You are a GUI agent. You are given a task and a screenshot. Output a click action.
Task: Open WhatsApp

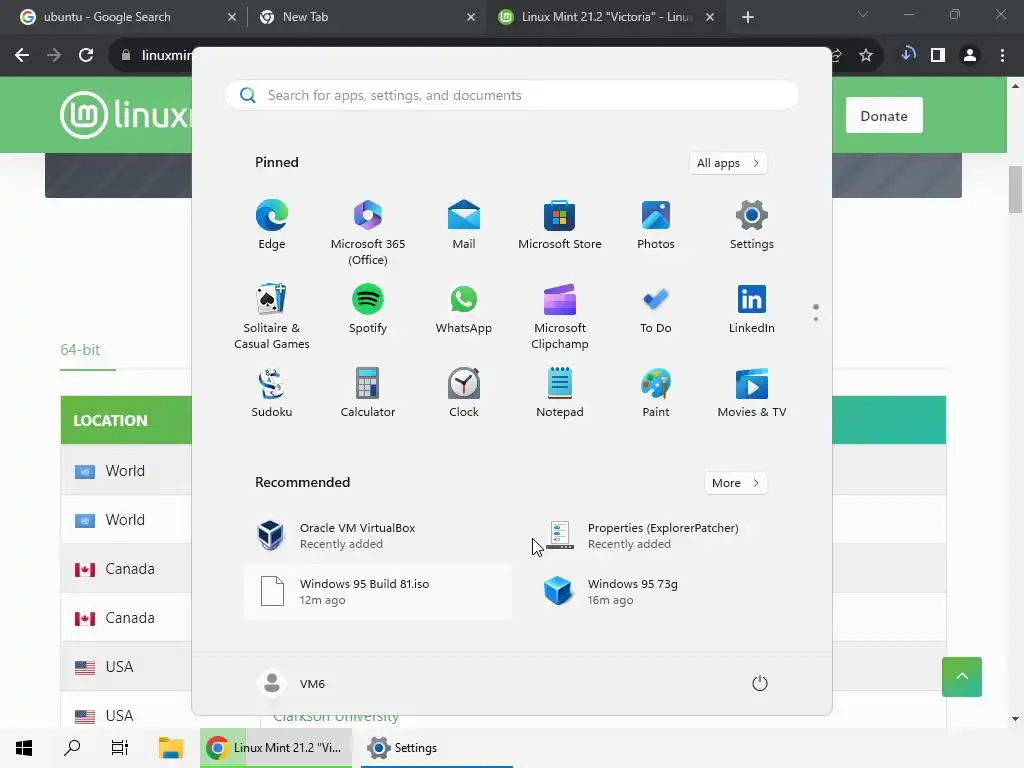click(x=464, y=309)
